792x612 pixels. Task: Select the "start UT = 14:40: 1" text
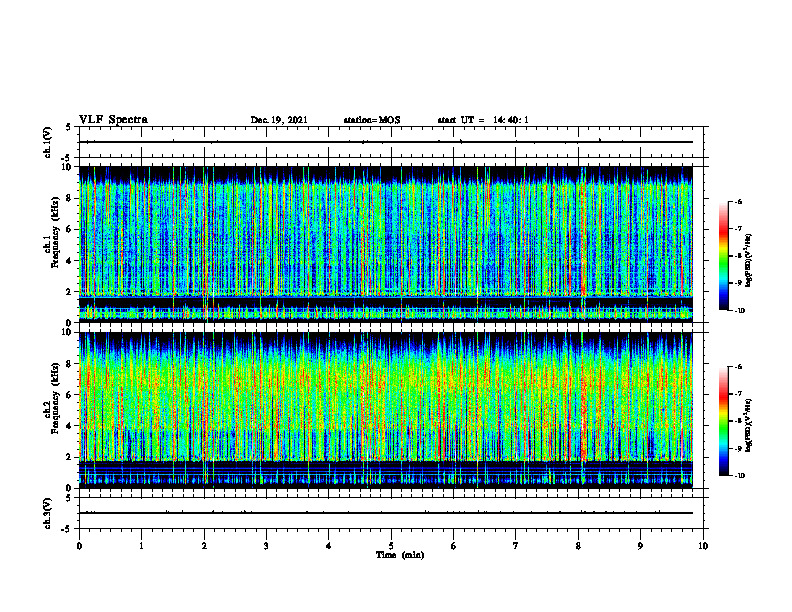(483, 120)
